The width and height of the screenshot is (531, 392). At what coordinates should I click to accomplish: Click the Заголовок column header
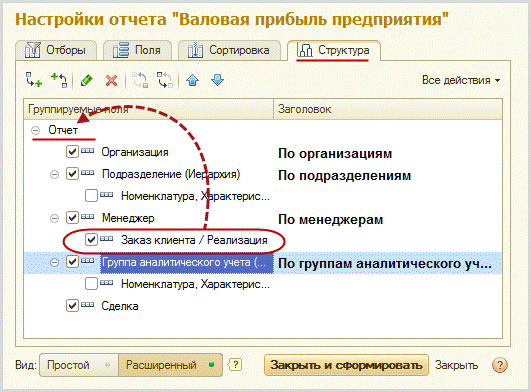(x=388, y=109)
